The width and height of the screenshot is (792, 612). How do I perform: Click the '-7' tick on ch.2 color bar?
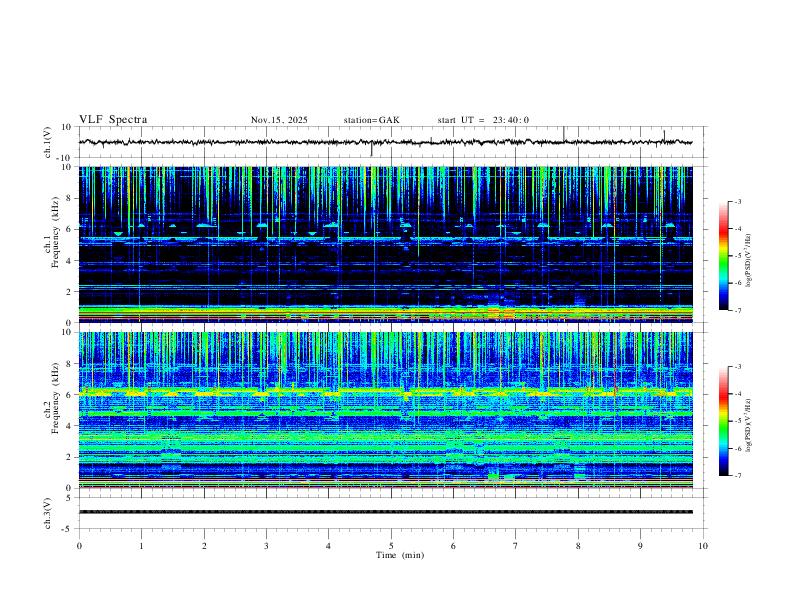click(737, 476)
